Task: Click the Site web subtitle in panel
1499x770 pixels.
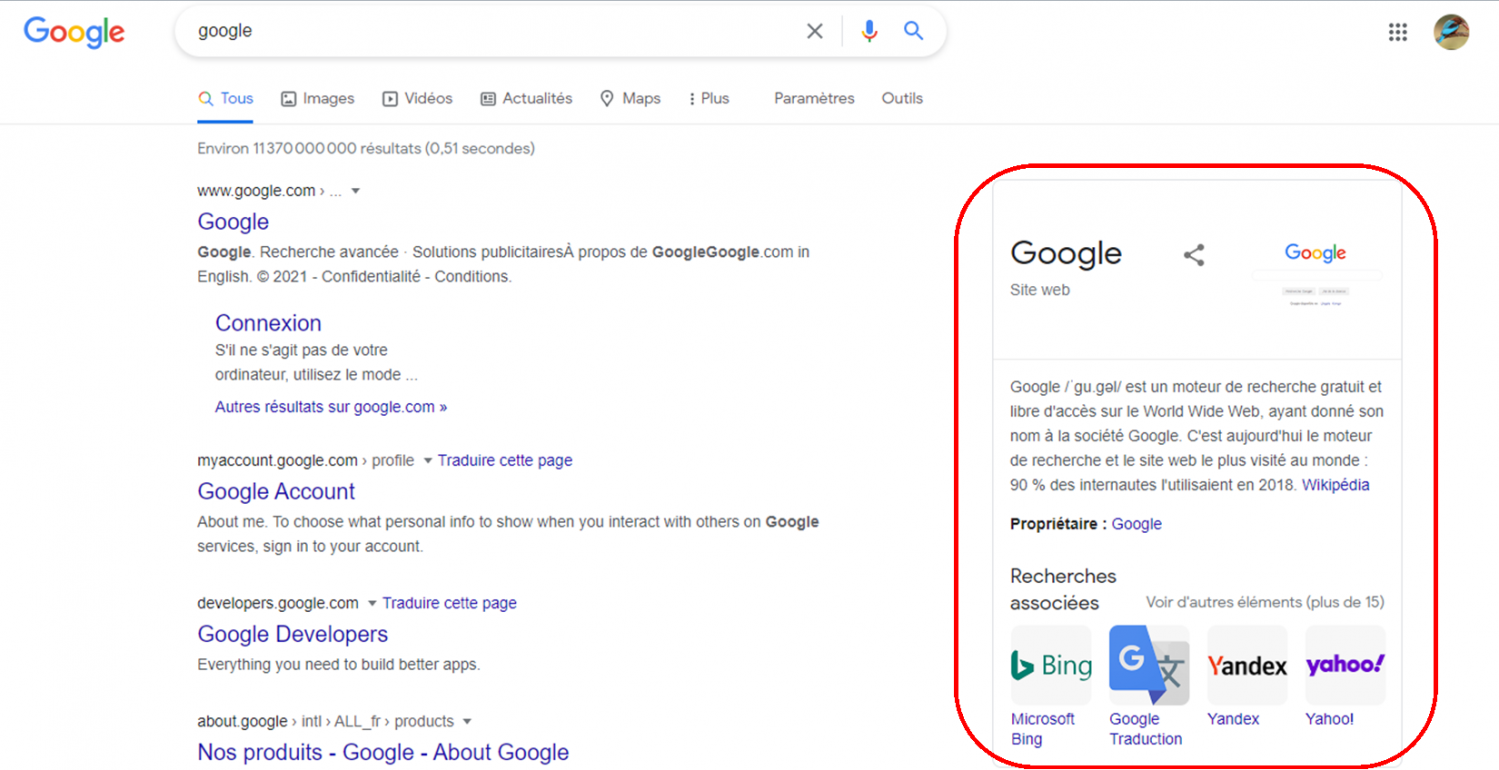Action: pos(1040,290)
